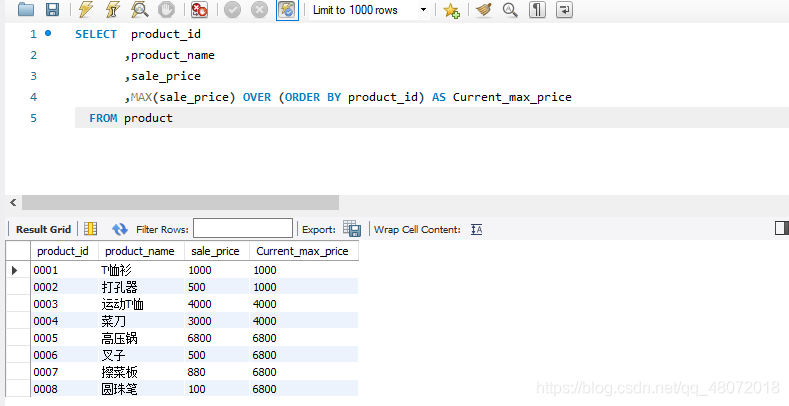789x406 pixels.
Task: Select product name 打孔器 cell
Action: (141, 287)
